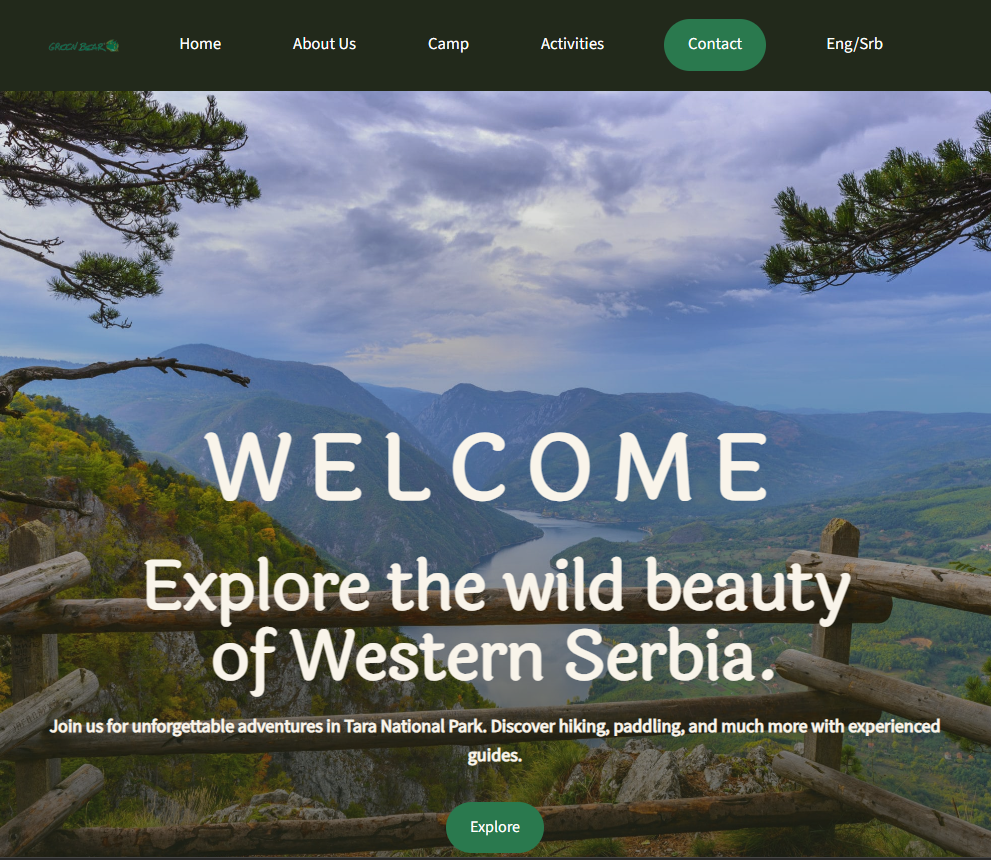The height and width of the screenshot is (860, 991).
Task: Go to the Home page link
Action: (x=200, y=44)
